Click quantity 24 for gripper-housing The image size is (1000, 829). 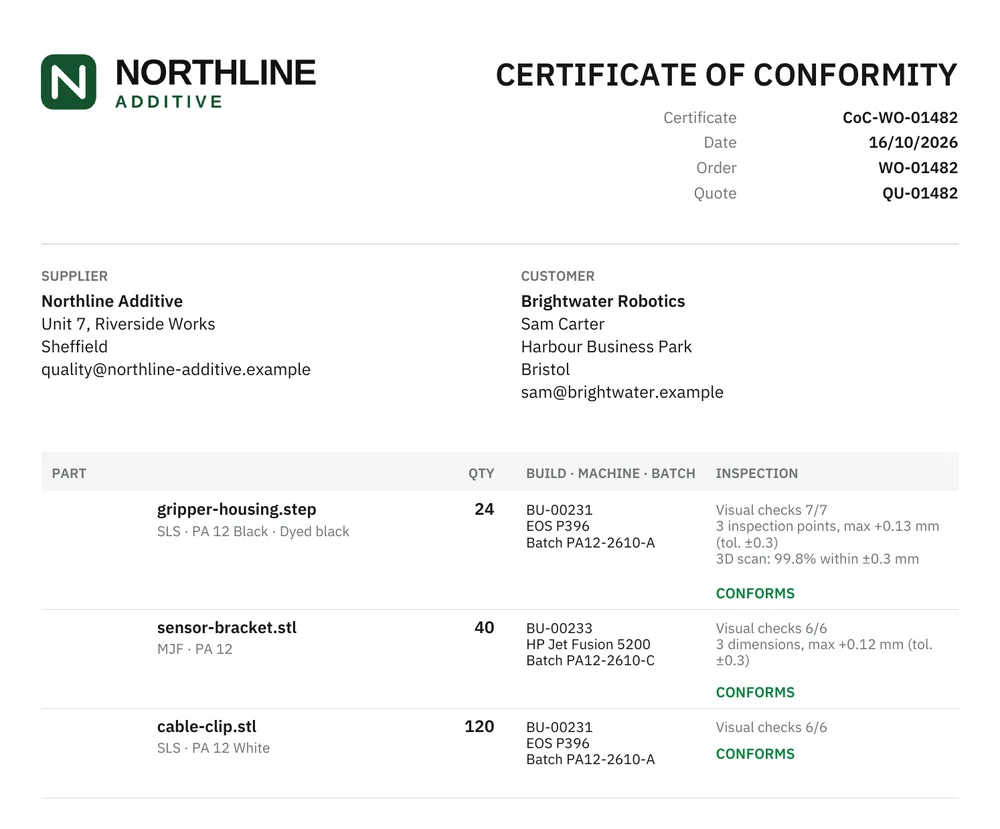484,510
